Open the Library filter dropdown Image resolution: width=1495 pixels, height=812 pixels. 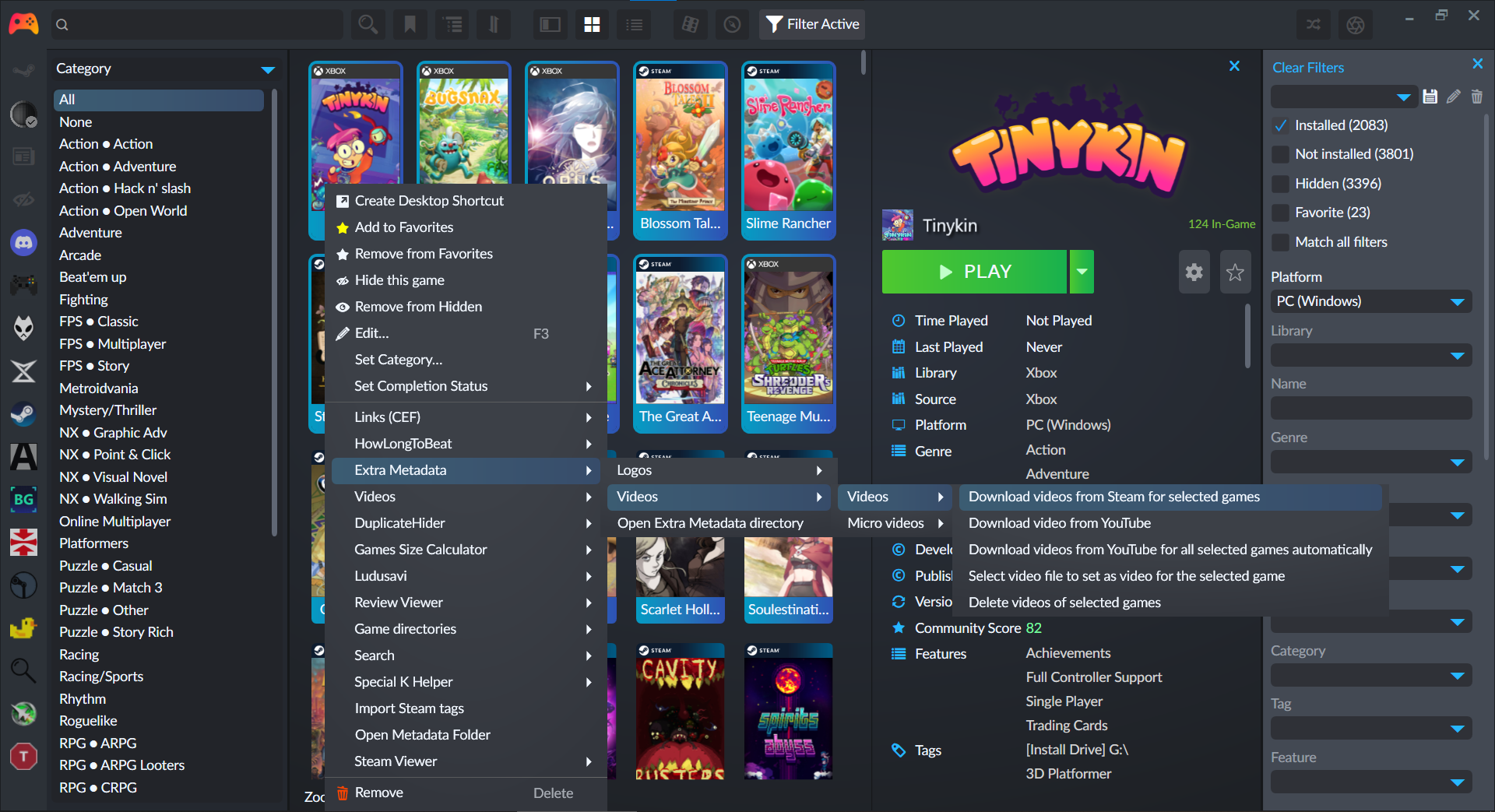(x=1371, y=355)
